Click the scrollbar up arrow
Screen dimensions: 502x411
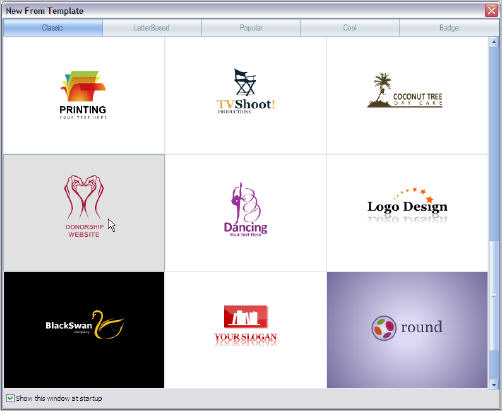pyautogui.click(x=493, y=42)
